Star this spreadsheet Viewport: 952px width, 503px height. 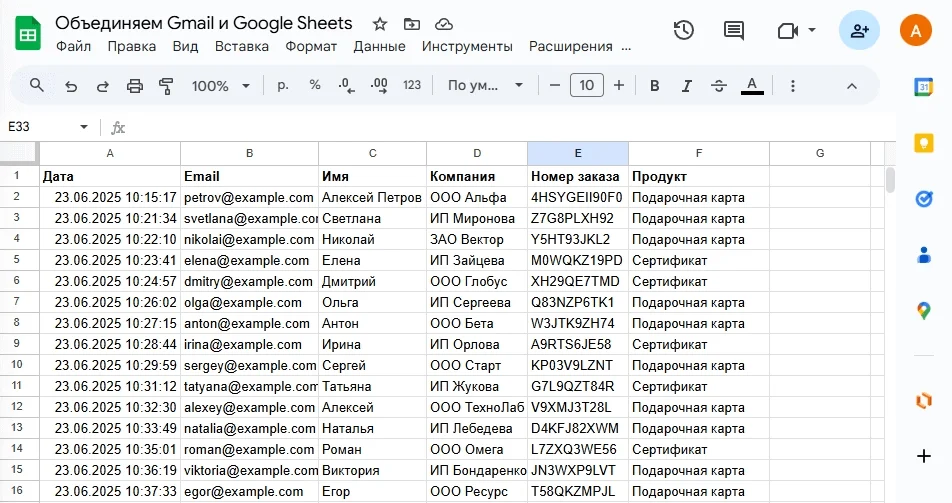380,24
